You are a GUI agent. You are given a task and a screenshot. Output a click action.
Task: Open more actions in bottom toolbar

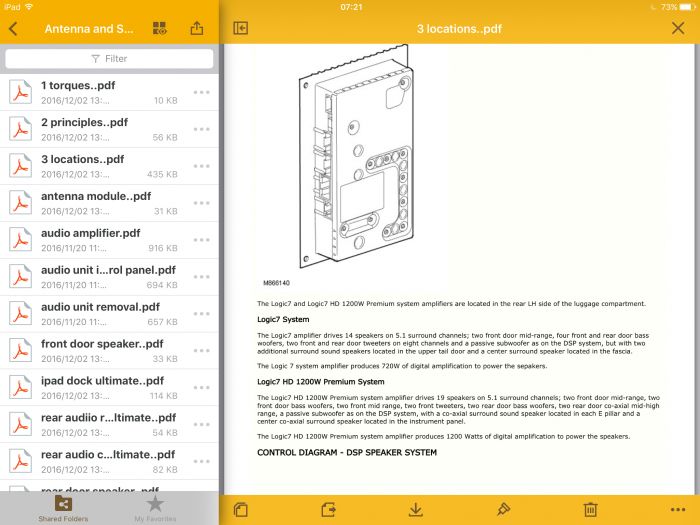[678, 509]
